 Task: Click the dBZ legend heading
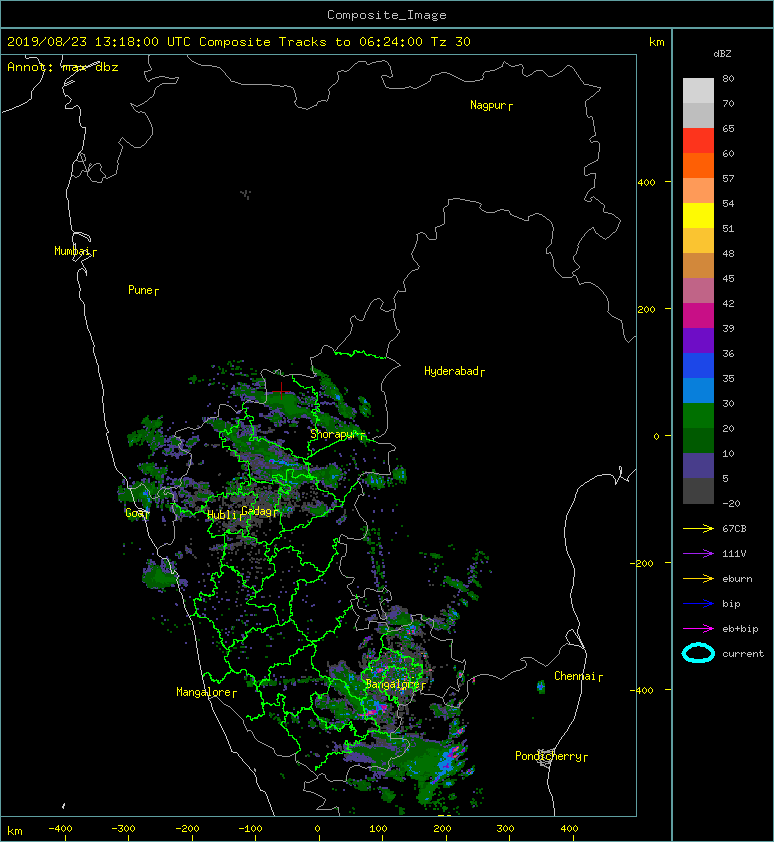click(722, 54)
